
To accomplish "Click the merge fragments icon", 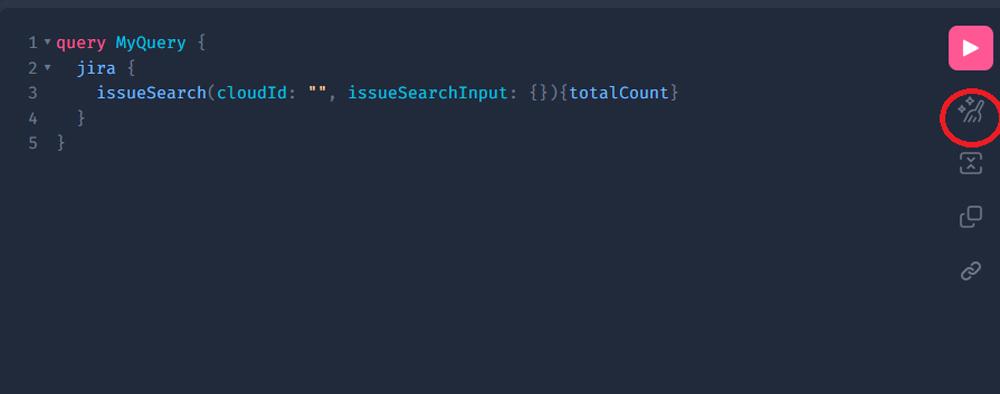I will (971, 163).
